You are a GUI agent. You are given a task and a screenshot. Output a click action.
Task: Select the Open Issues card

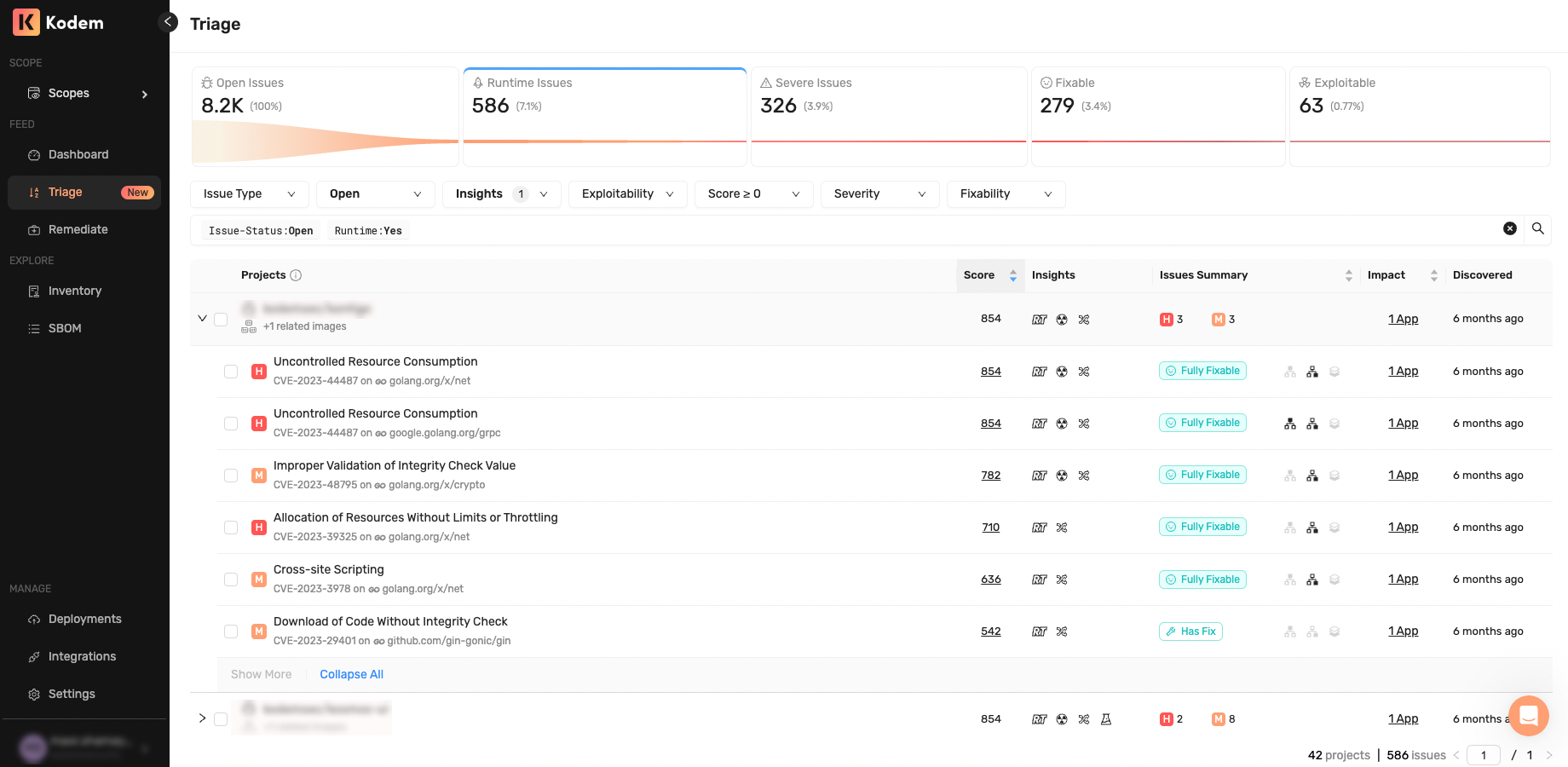(x=326, y=117)
